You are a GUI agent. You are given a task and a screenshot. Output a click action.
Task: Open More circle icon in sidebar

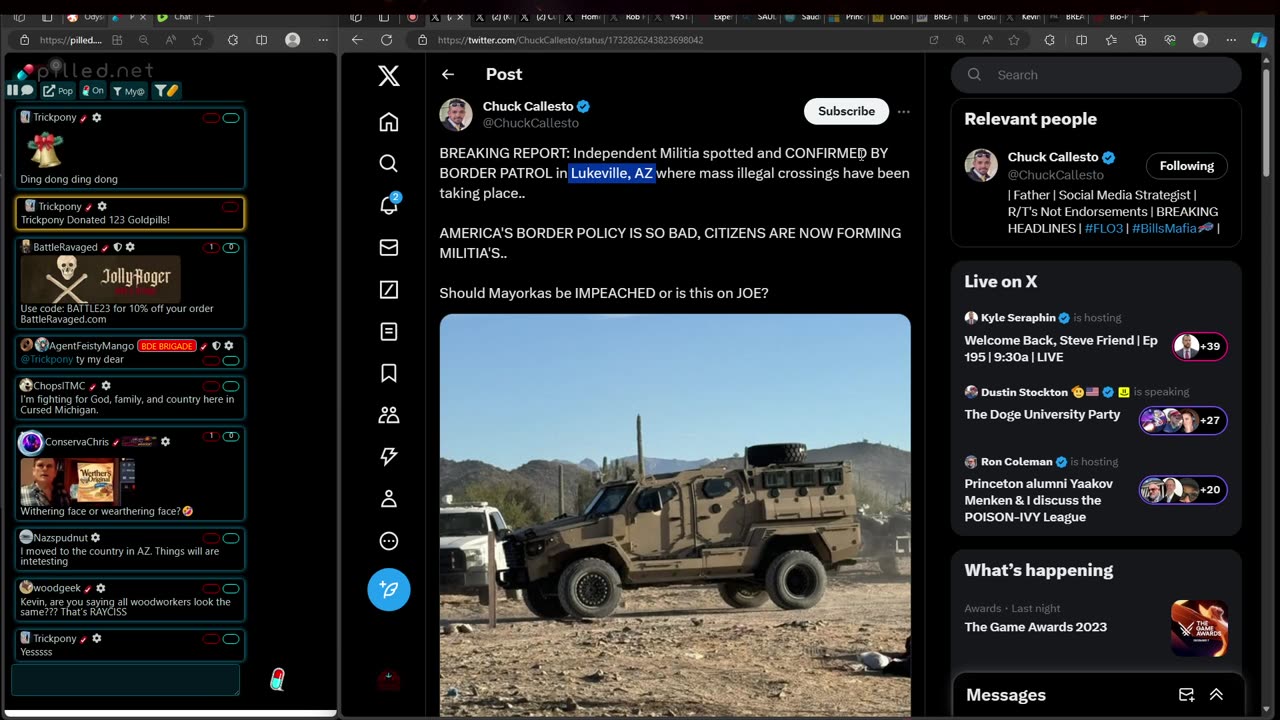(389, 541)
